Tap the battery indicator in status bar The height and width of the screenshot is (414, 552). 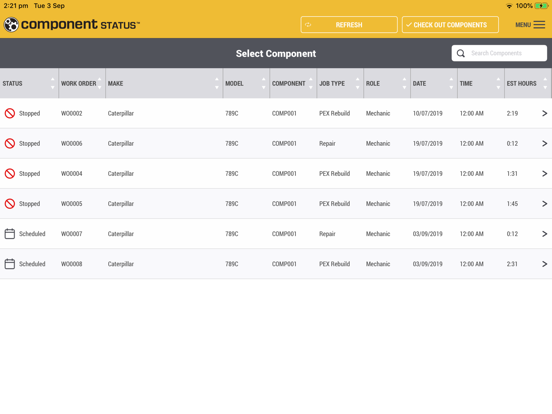point(541,6)
